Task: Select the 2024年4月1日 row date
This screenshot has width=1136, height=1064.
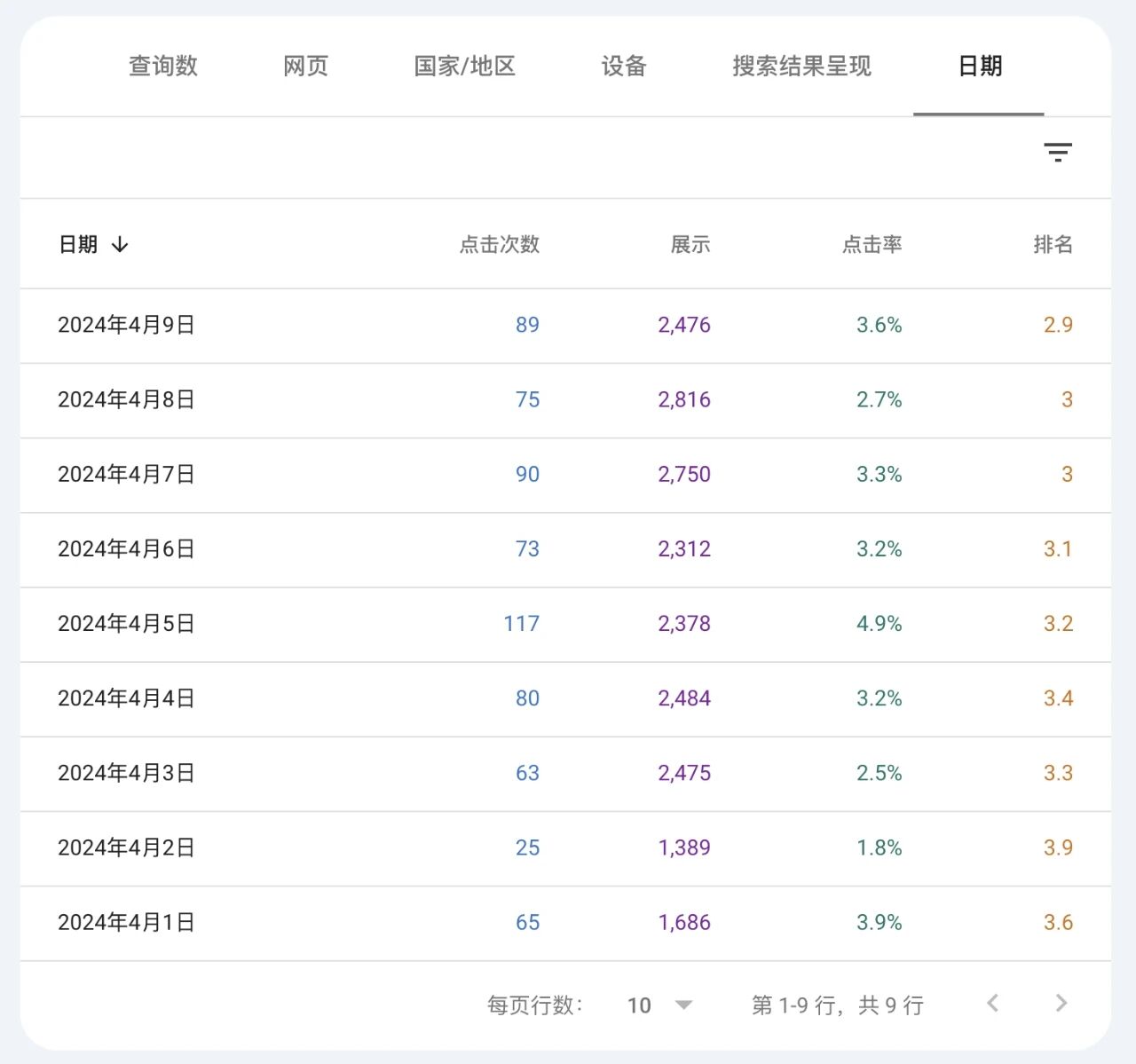Action: click(x=126, y=923)
